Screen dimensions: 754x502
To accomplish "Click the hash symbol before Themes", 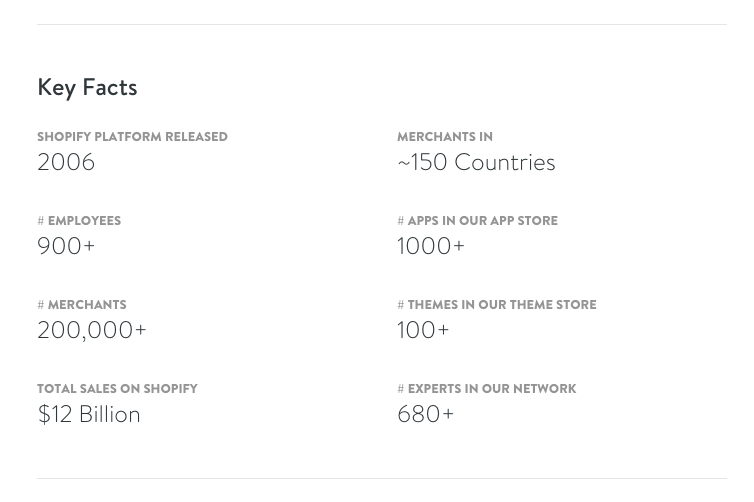I will (401, 305).
